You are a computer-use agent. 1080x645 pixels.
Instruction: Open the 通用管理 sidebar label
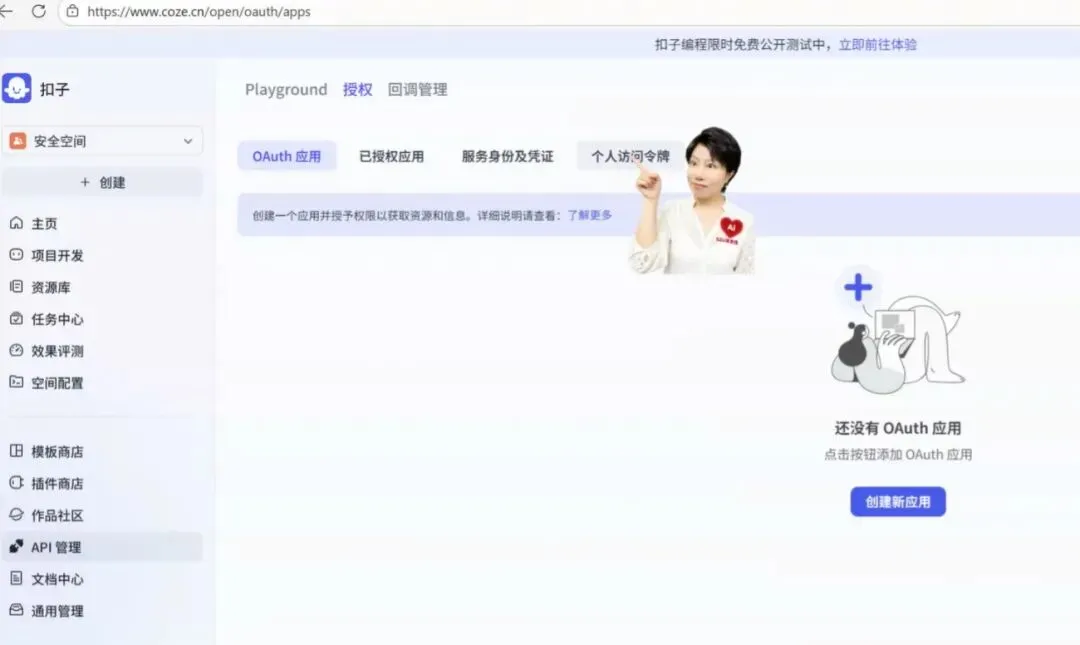click(x=57, y=611)
